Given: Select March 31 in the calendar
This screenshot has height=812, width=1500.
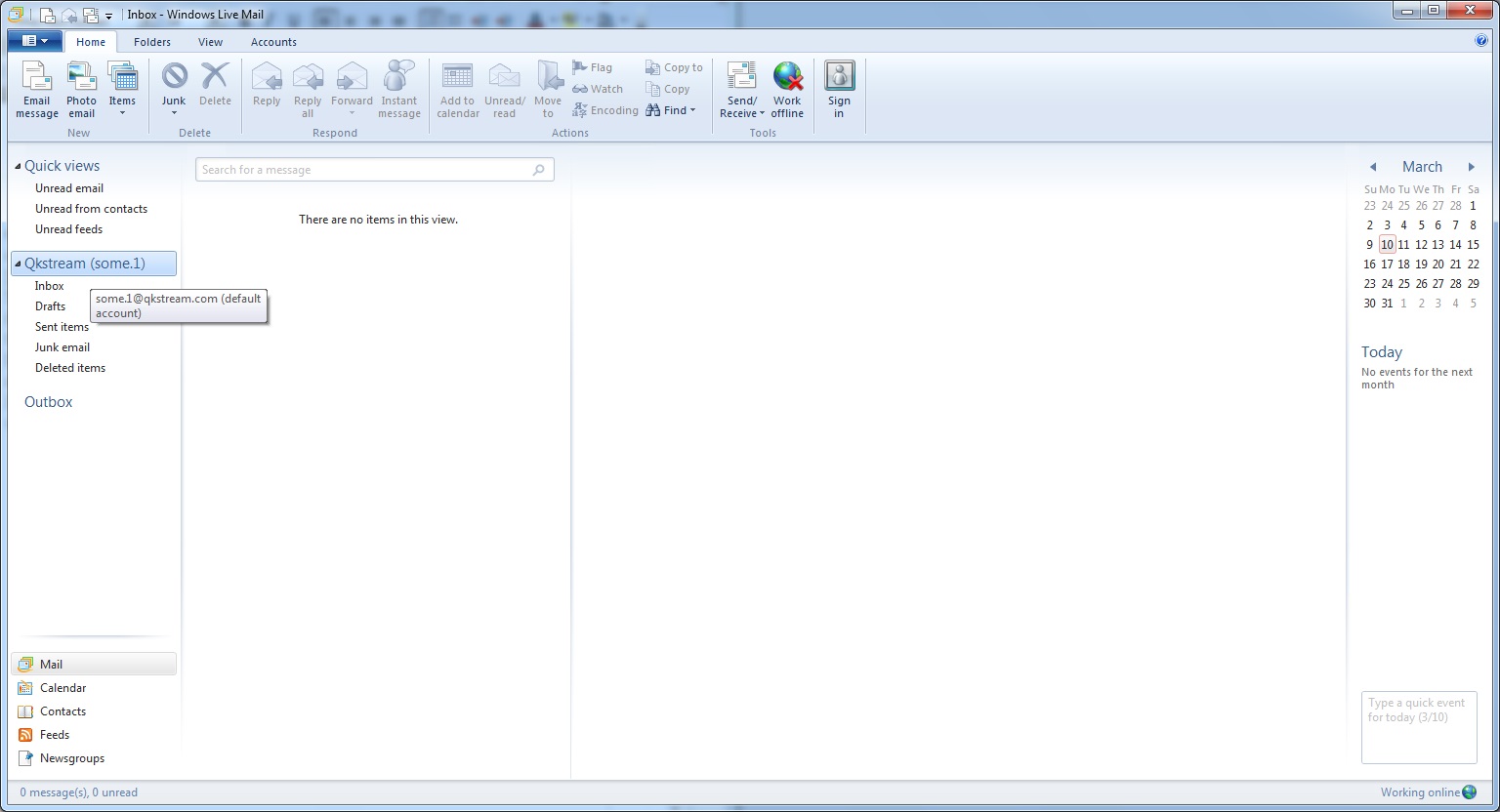Looking at the screenshot, I should click(x=1387, y=304).
